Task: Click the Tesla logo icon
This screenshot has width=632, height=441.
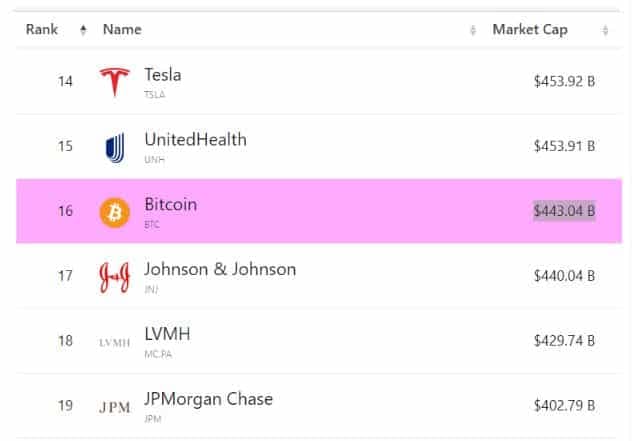Action: [x=115, y=82]
